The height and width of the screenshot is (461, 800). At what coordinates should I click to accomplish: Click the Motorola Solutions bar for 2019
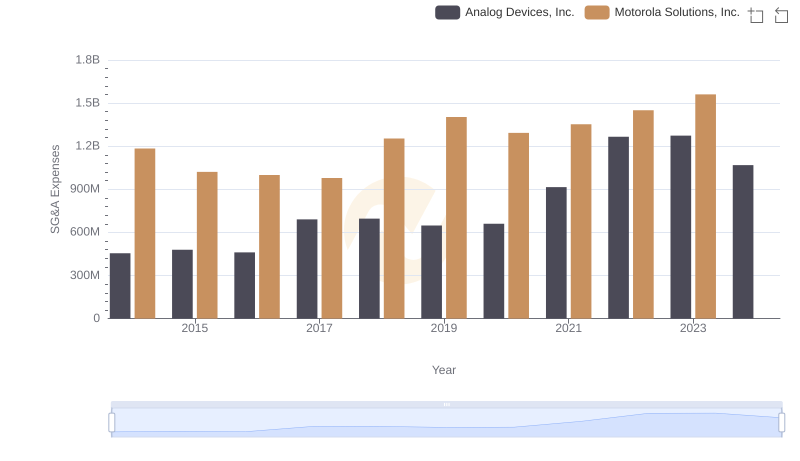(456, 218)
